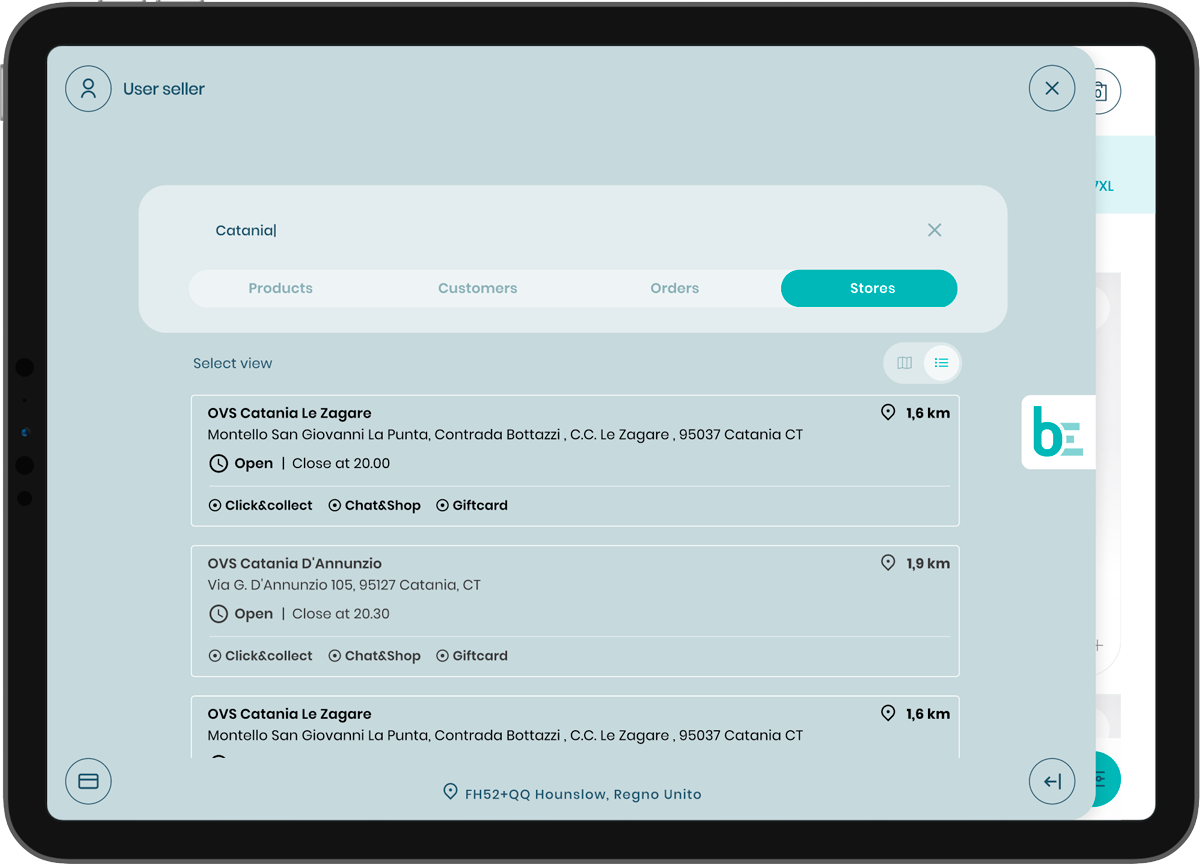Switch to the Customers tab

click(478, 288)
